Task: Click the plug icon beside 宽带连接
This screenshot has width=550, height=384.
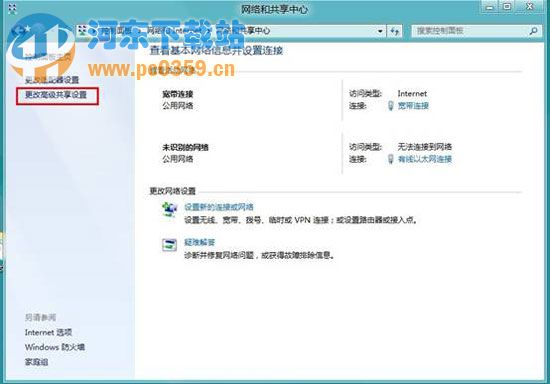Action: (391, 106)
